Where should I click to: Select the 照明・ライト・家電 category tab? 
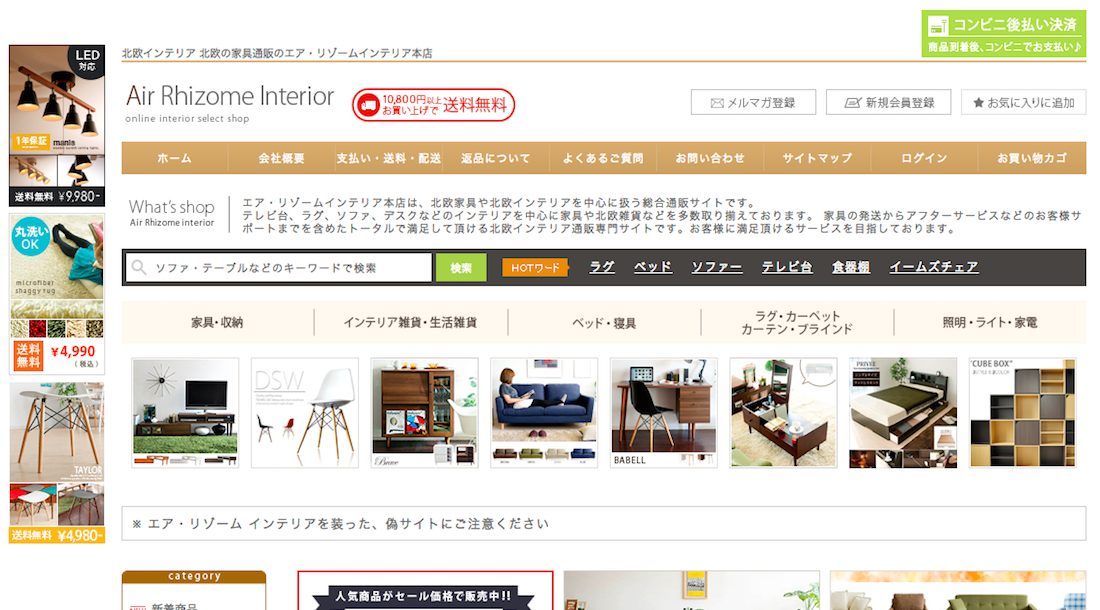[x=990, y=323]
